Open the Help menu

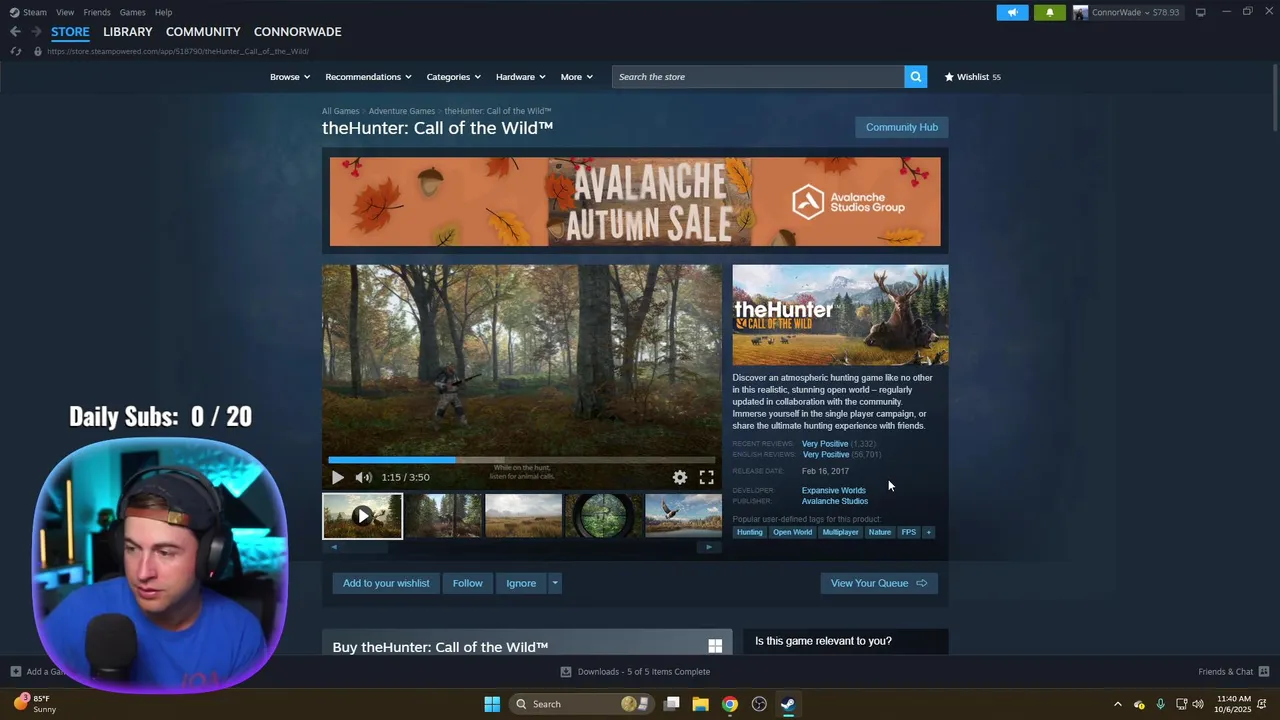point(163,12)
